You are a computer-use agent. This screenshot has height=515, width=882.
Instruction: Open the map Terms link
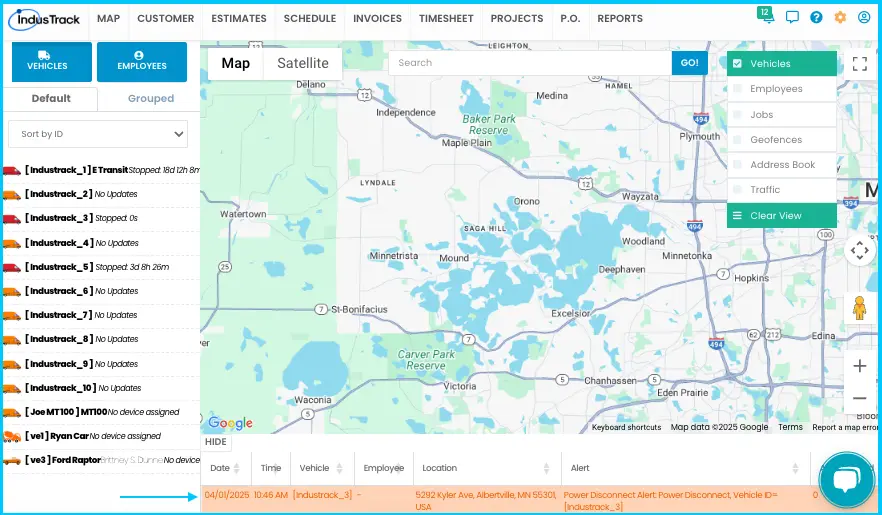790,427
